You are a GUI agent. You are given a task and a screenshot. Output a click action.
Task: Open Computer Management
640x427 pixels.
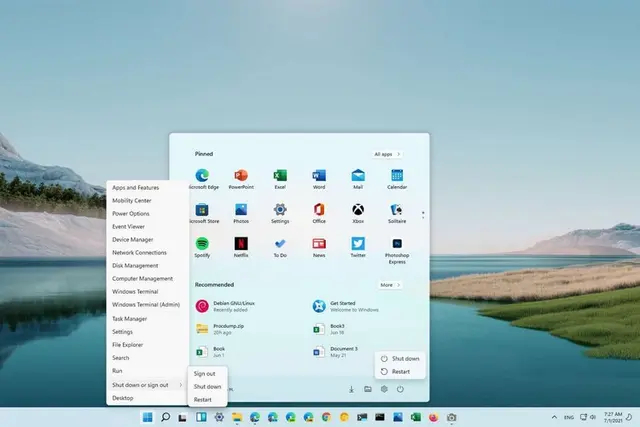tap(142, 279)
